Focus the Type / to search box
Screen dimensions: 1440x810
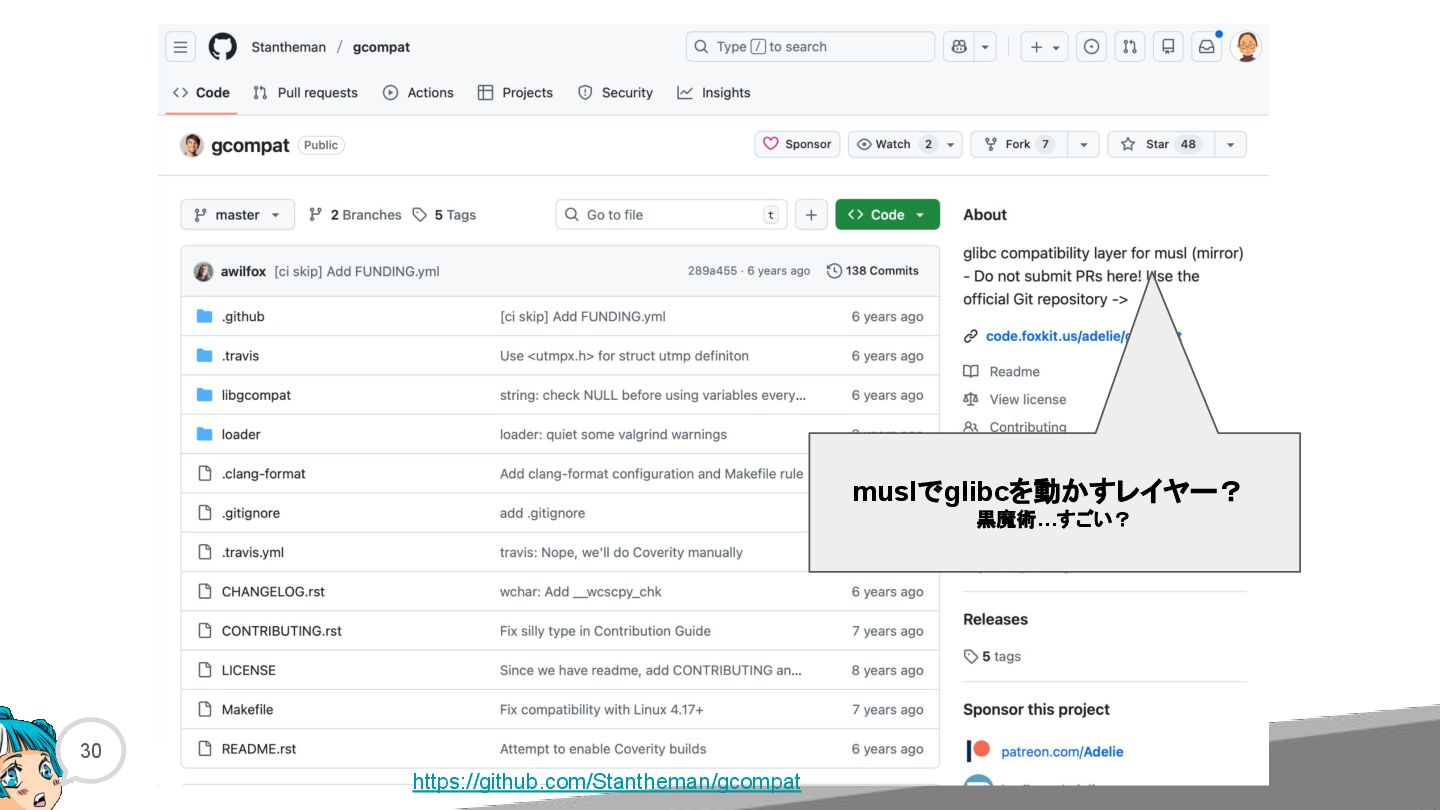click(x=810, y=47)
